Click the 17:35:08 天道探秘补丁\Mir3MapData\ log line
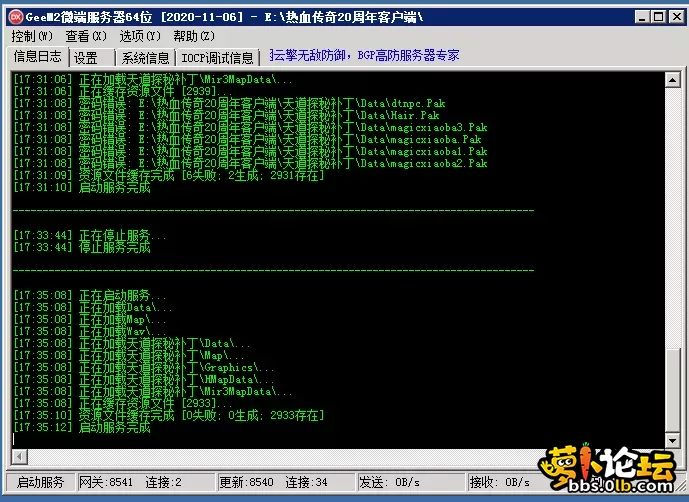This screenshot has height=502, width=689. coord(152,391)
